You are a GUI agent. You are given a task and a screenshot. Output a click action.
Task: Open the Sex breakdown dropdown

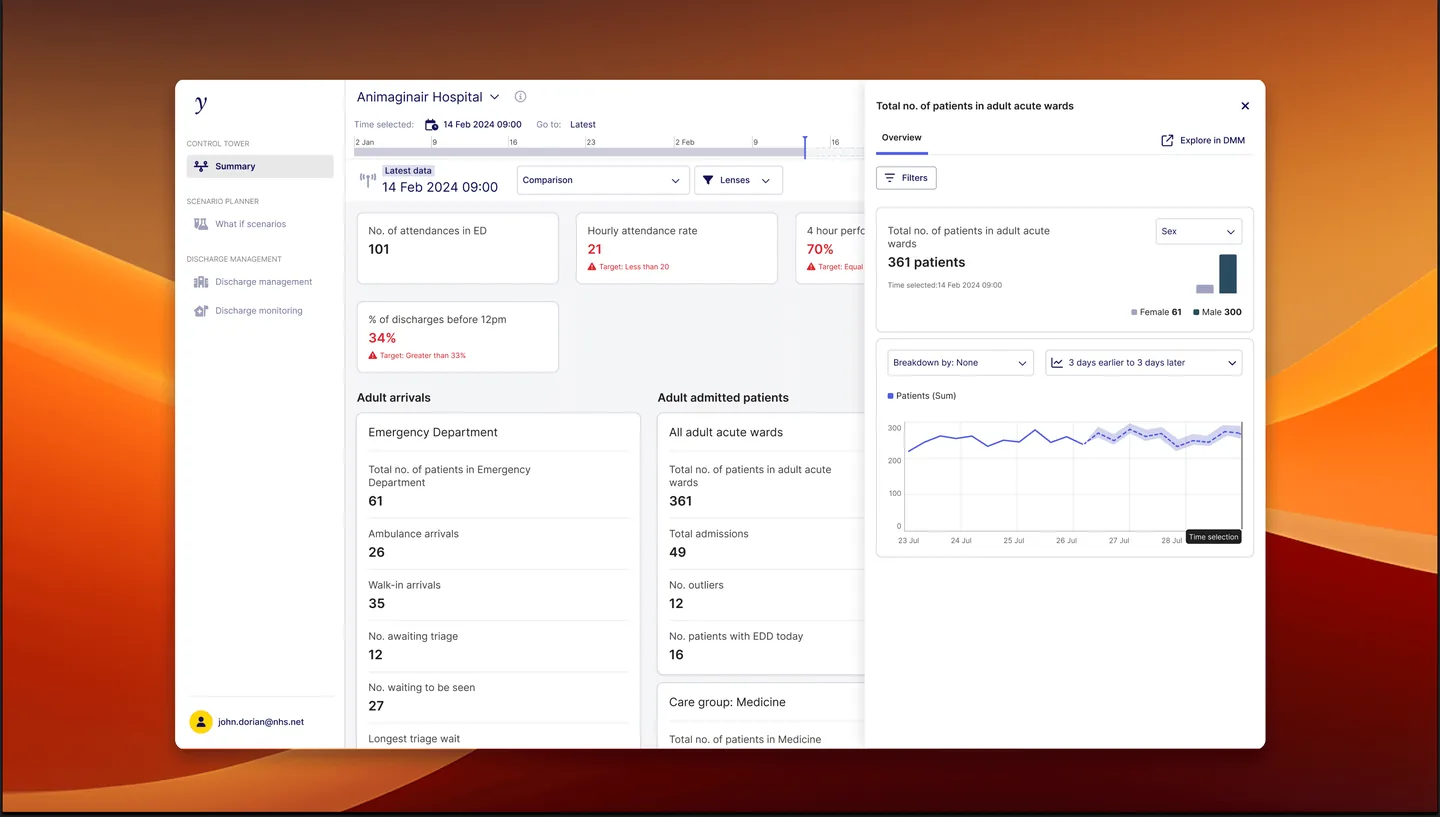coord(1198,231)
